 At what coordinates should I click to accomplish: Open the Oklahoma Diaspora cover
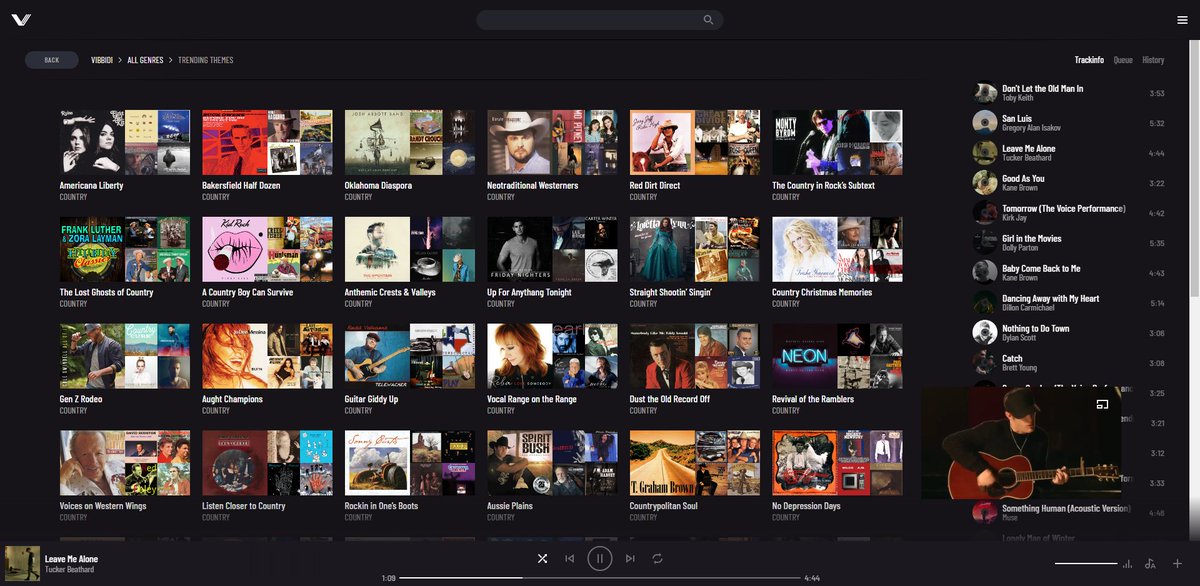click(410, 142)
